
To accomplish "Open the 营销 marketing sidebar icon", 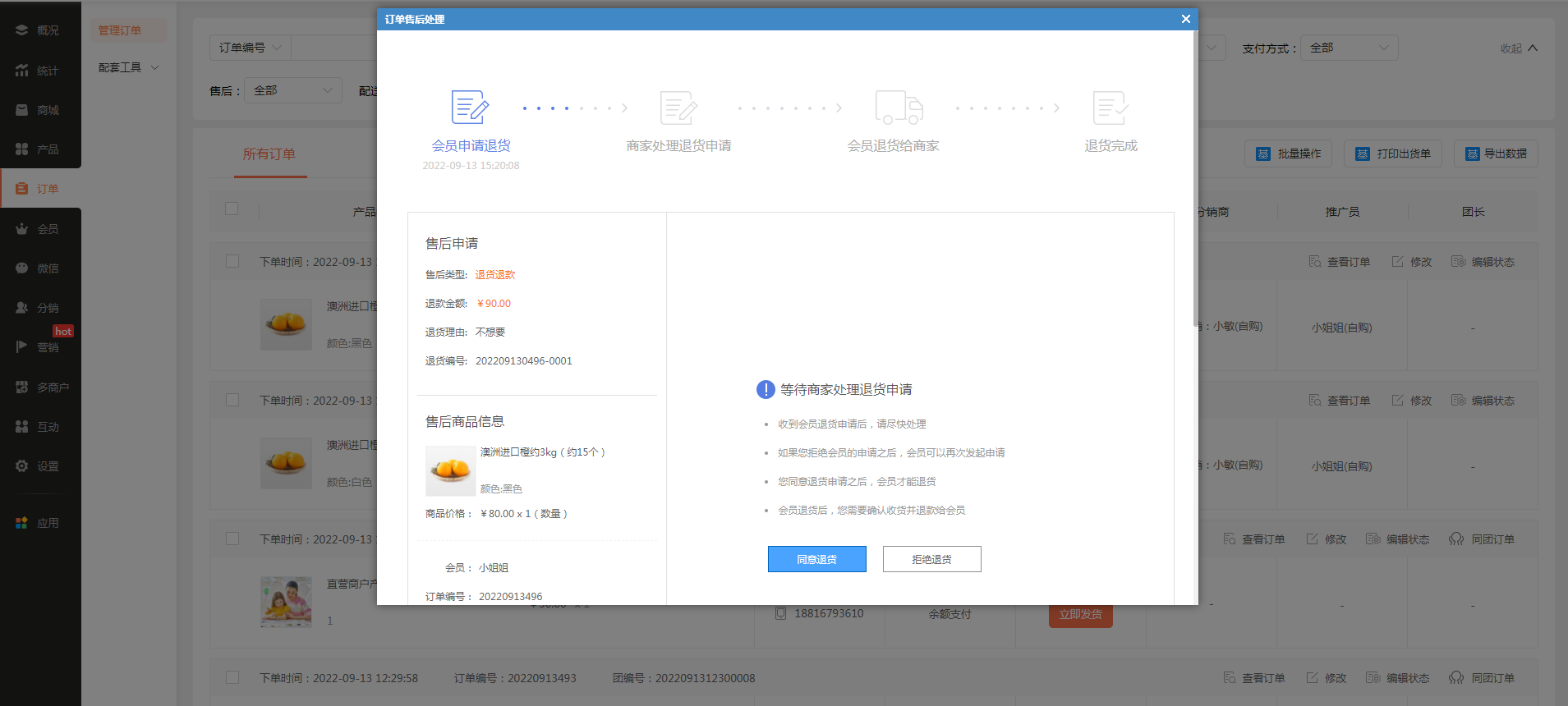I will (x=22, y=347).
